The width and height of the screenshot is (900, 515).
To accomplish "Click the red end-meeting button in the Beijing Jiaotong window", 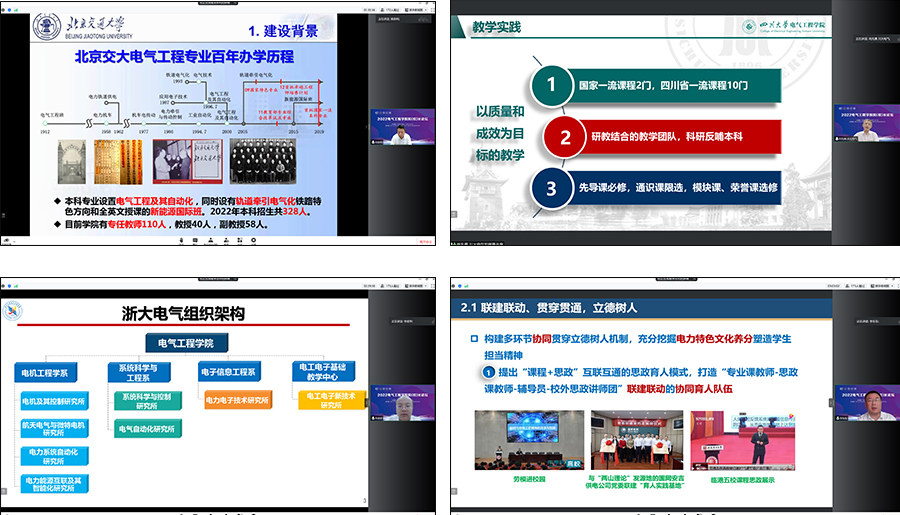I will (x=427, y=240).
